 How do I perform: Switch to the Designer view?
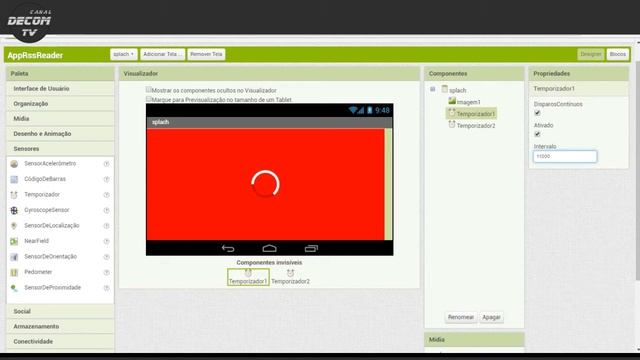(x=591, y=54)
